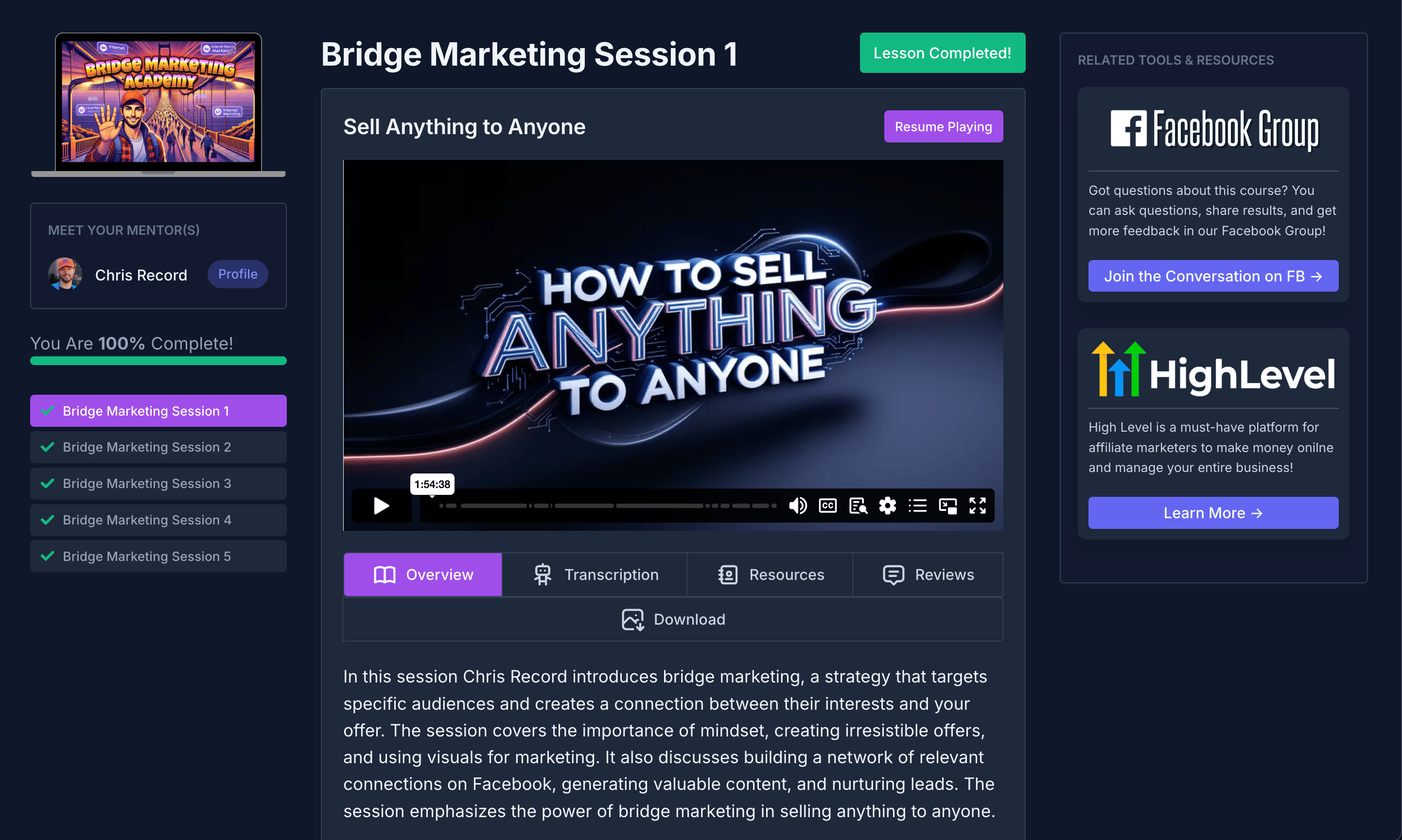Viewport: 1402px width, 840px height.
Task: Open the chapters list icon
Action: [x=917, y=506]
